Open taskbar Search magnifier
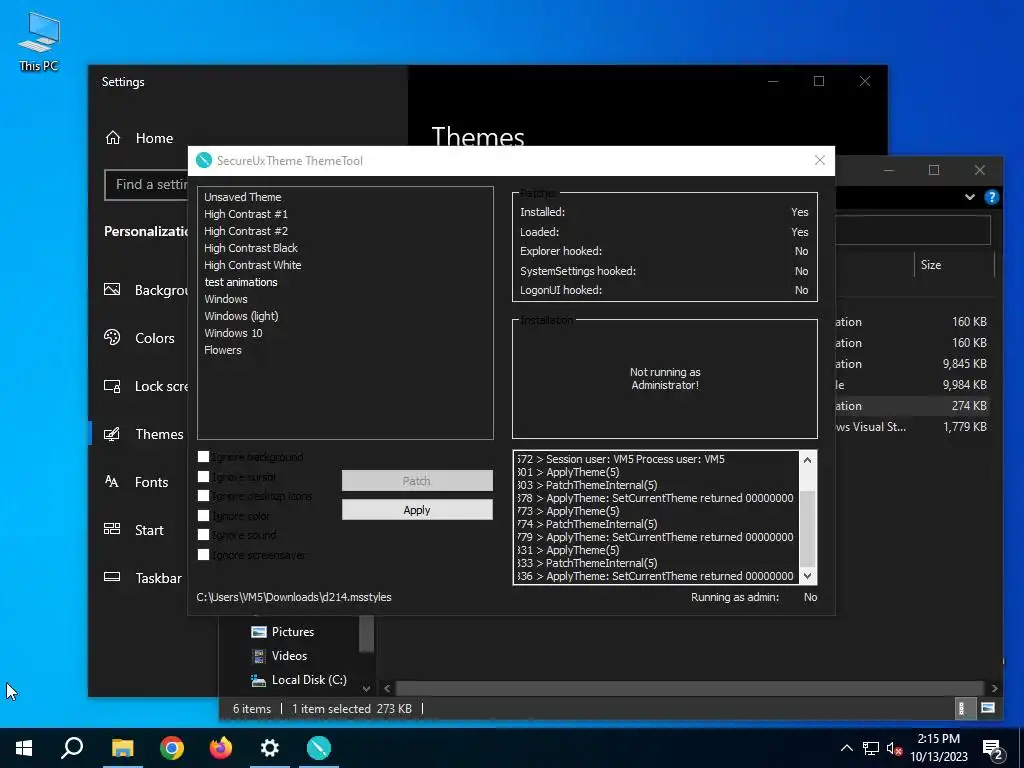 [x=72, y=748]
